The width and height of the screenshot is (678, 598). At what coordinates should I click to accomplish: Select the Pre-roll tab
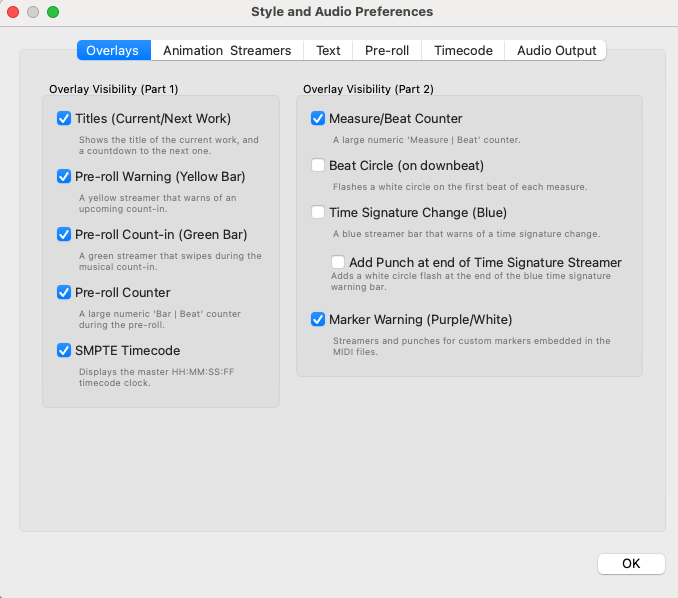click(387, 50)
